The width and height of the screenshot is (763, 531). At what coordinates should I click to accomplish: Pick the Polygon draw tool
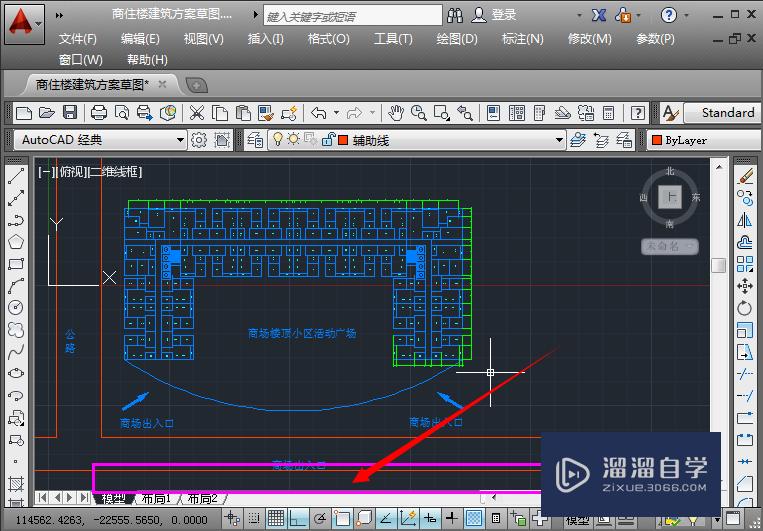(x=16, y=242)
